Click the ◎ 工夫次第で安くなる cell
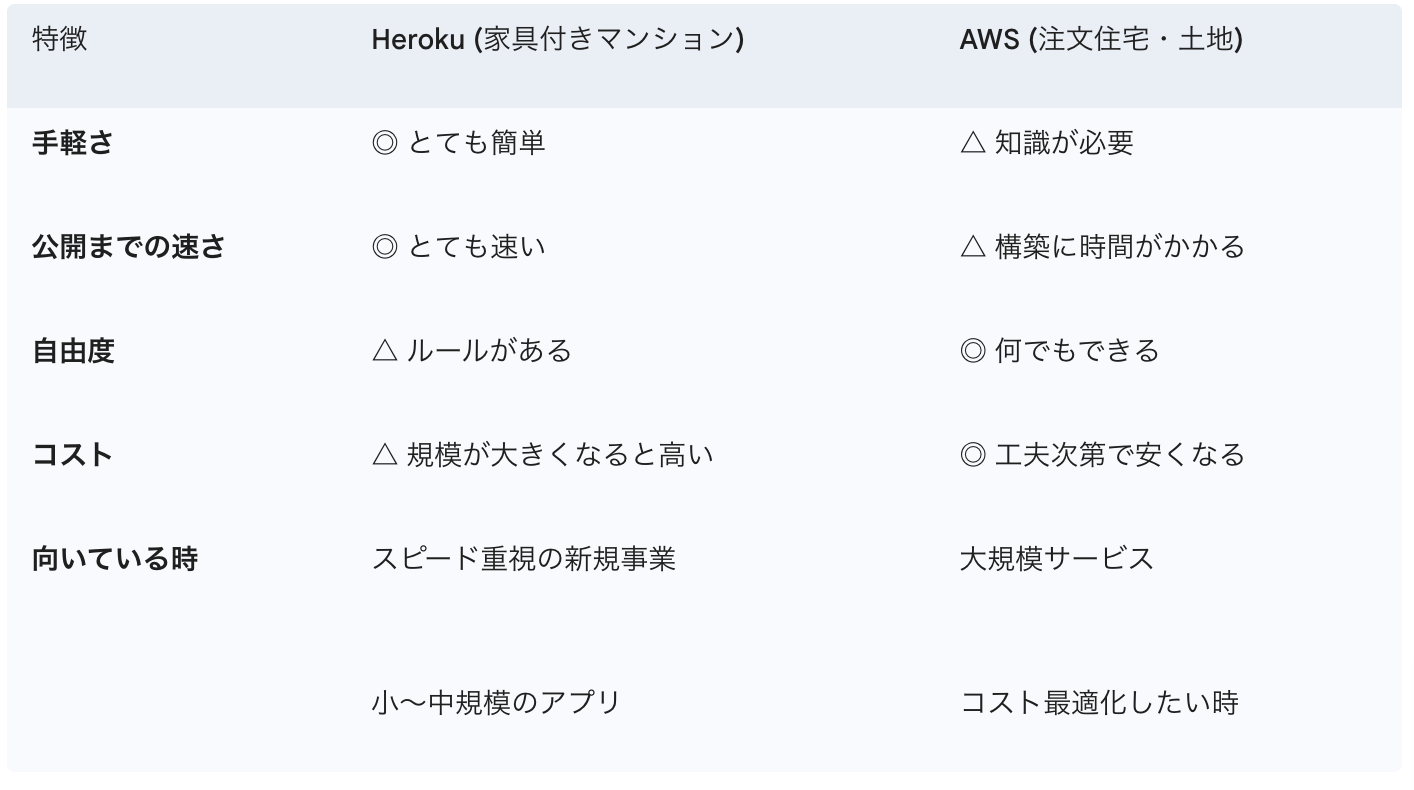The width and height of the screenshot is (1414, 790). pos(1102,455)
